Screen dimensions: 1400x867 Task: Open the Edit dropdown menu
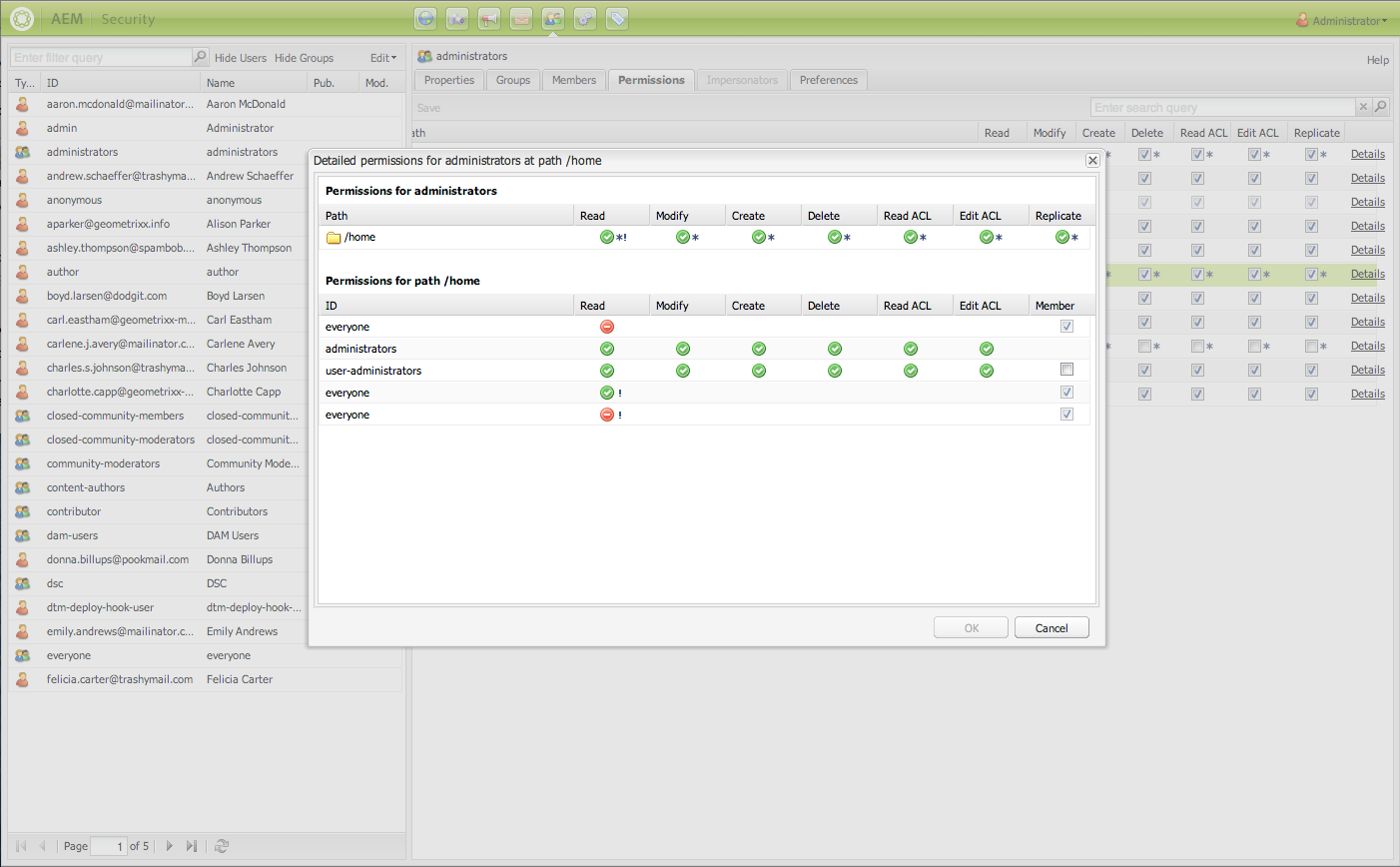(383, 58)
